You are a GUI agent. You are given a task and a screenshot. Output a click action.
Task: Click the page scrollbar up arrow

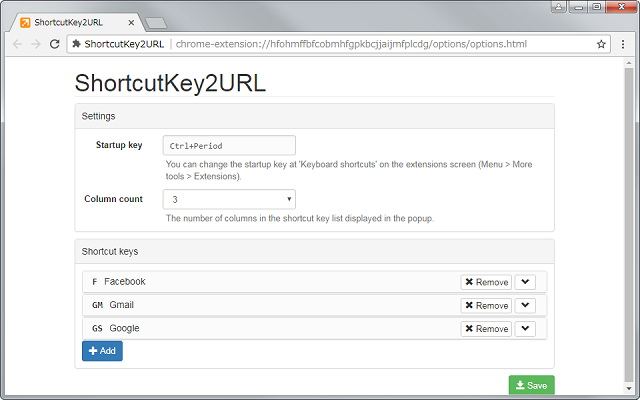(x=629, y=63)
